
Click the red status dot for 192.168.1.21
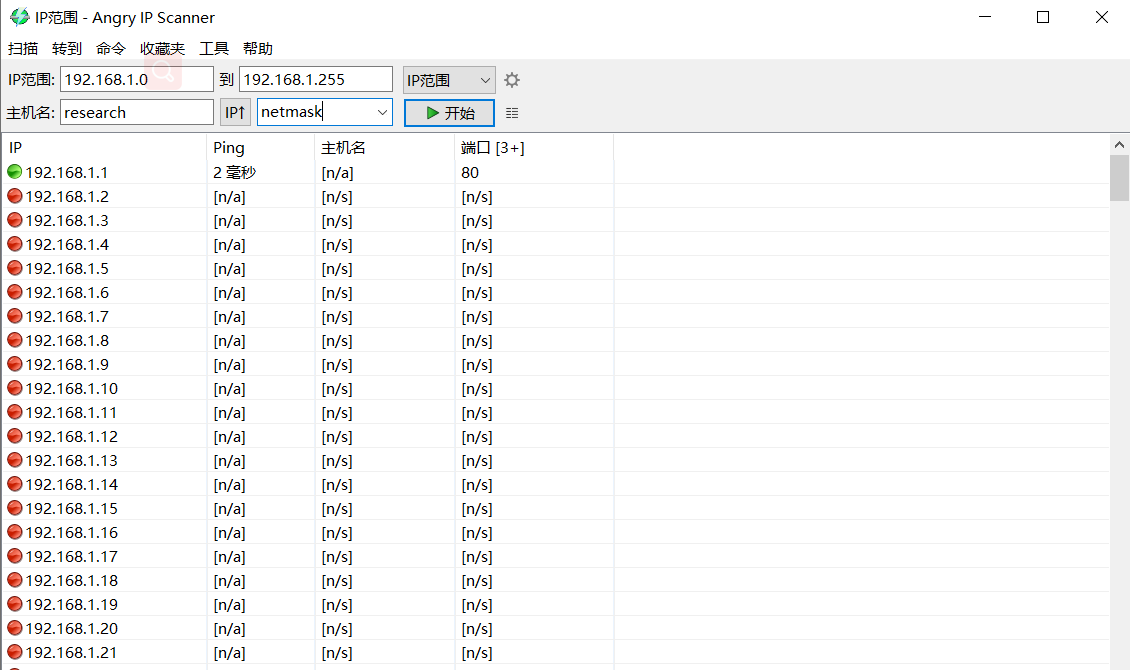[14, 652]
